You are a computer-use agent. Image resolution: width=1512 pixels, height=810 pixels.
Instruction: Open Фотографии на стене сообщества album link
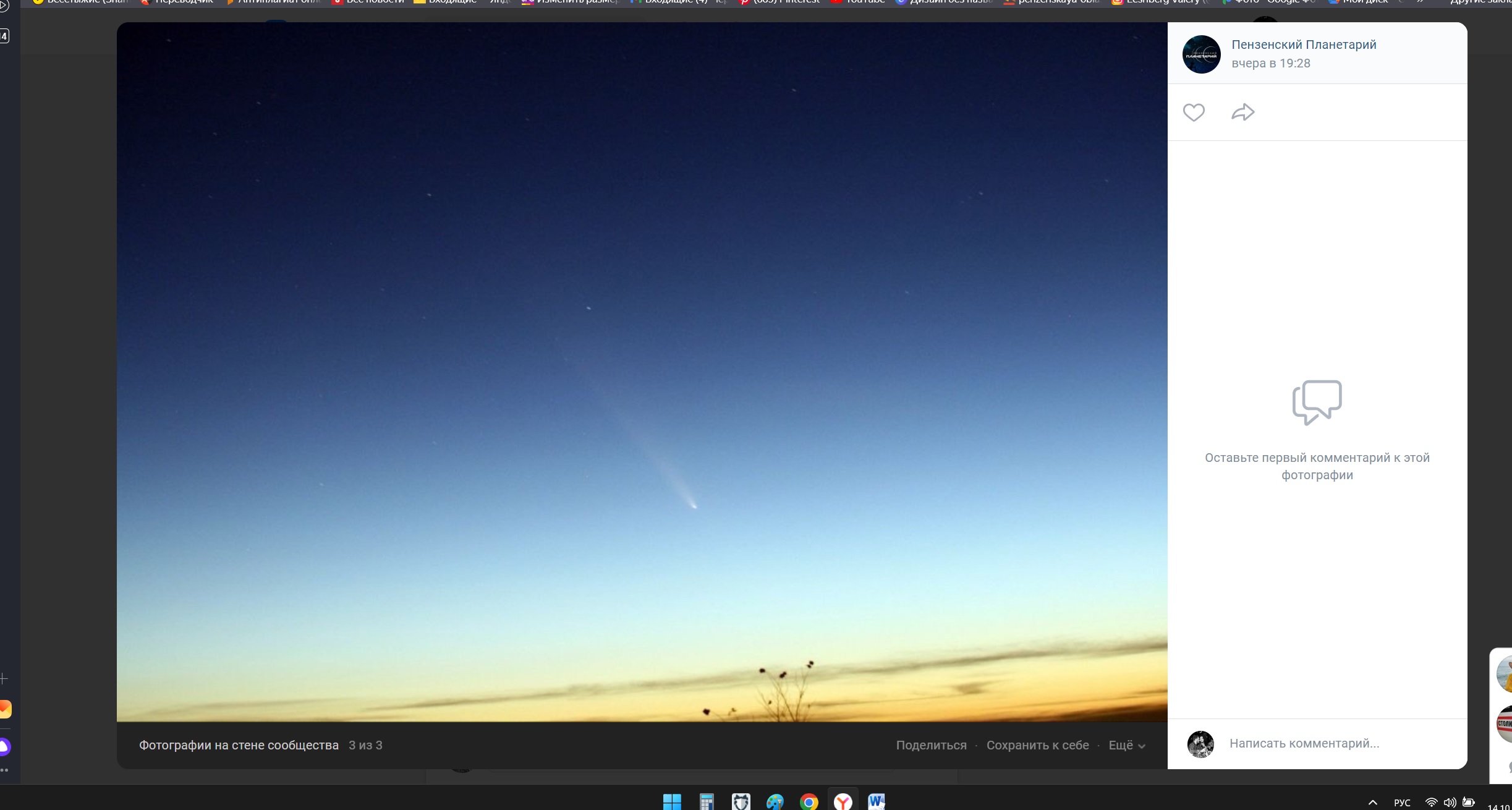[x=239, y=745]
